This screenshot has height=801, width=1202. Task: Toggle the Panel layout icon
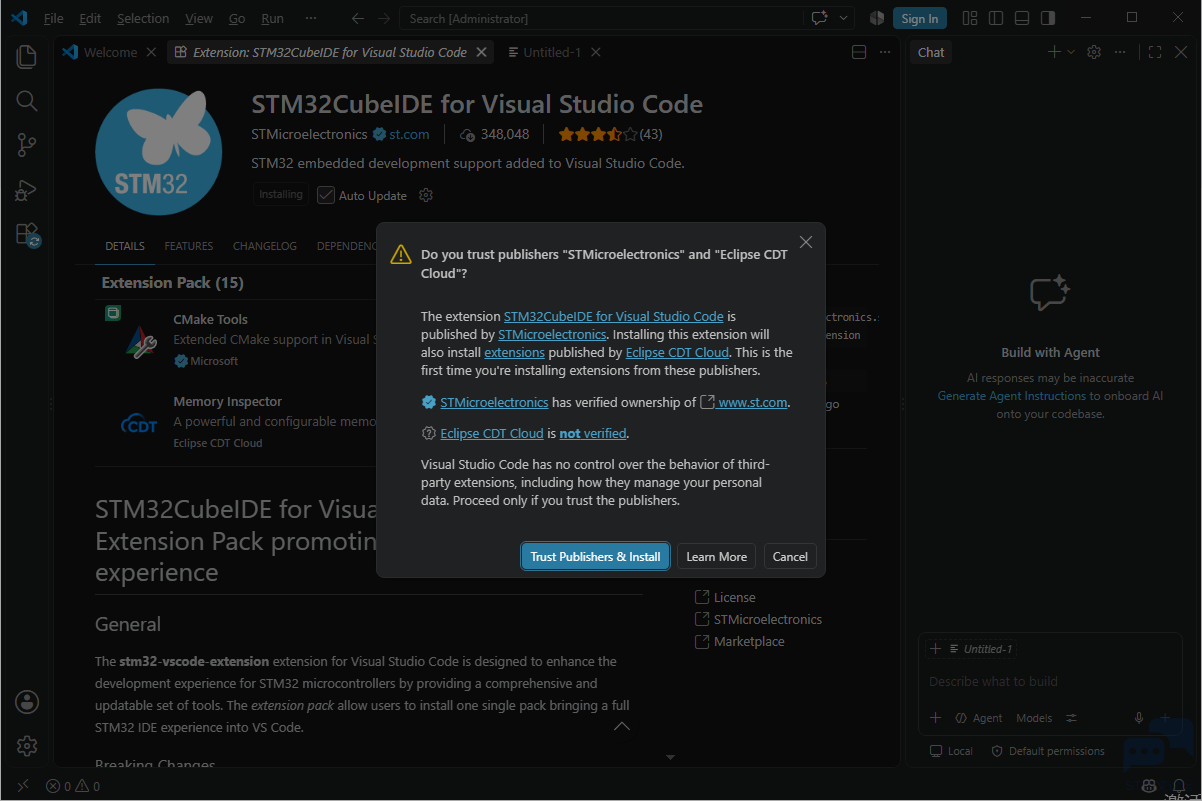click(1022, 18)
